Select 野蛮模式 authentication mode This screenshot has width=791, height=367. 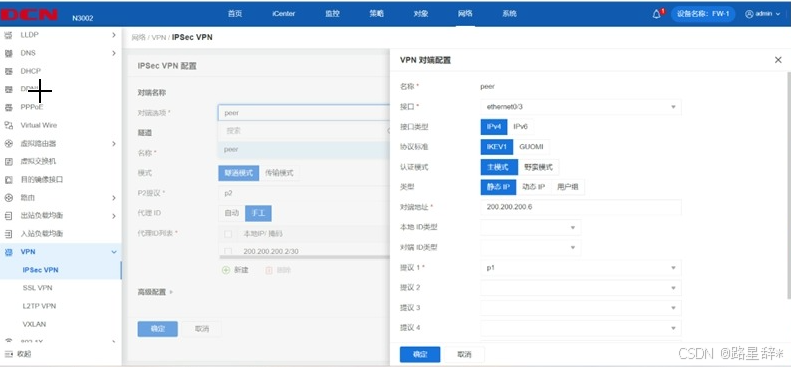(x=538, y=167)
